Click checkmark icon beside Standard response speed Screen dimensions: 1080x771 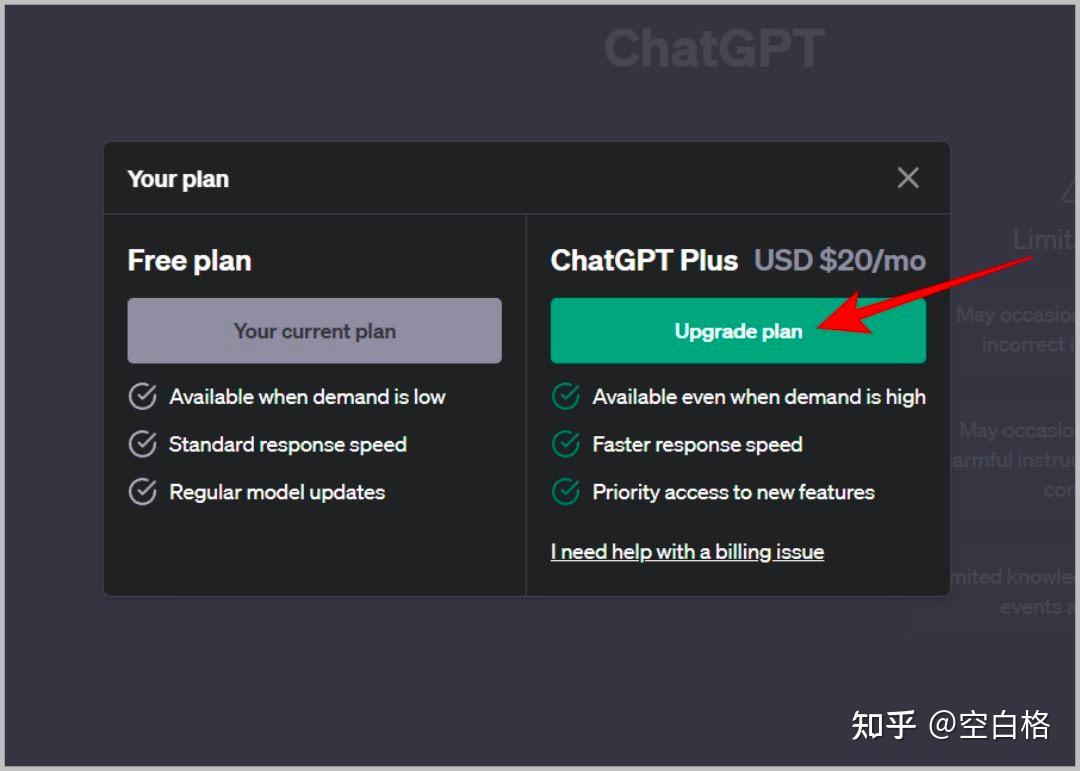coord(143,444)
